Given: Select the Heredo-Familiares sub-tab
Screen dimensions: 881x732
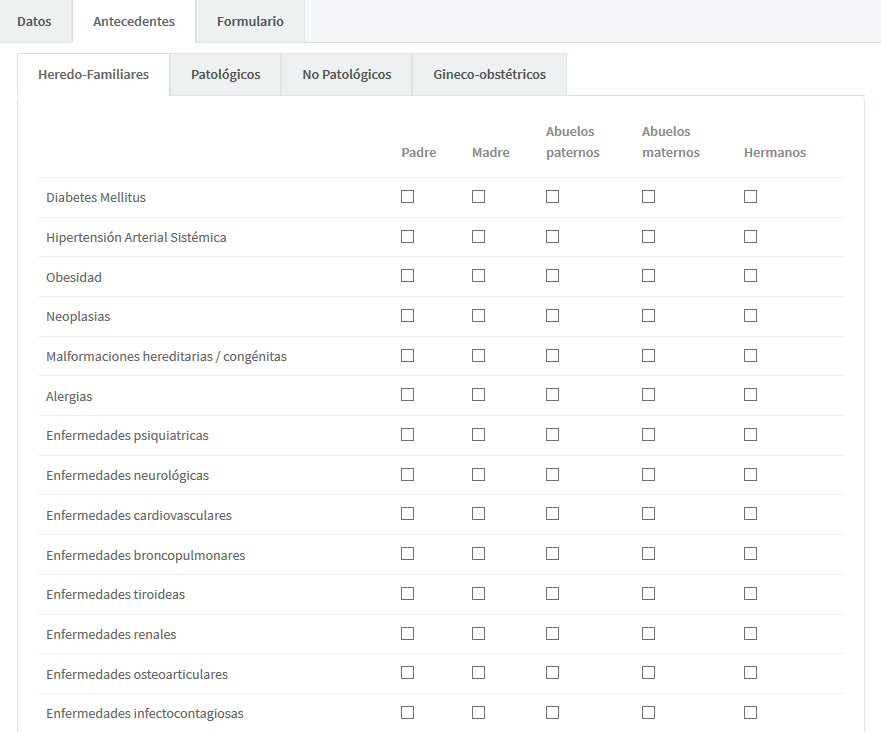Looking at the screenshot, I should pyautogui.click(x=93, y=75).
